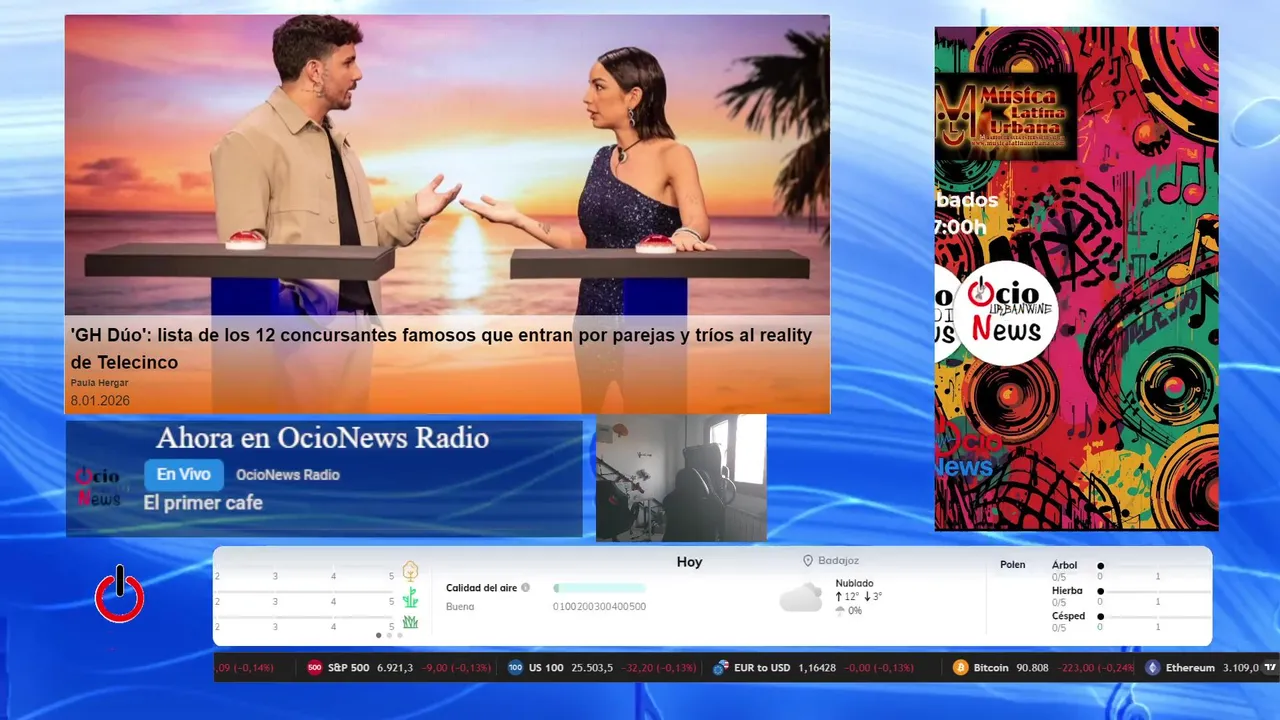Click the 'Hoy' weather heading

point(689,562)
